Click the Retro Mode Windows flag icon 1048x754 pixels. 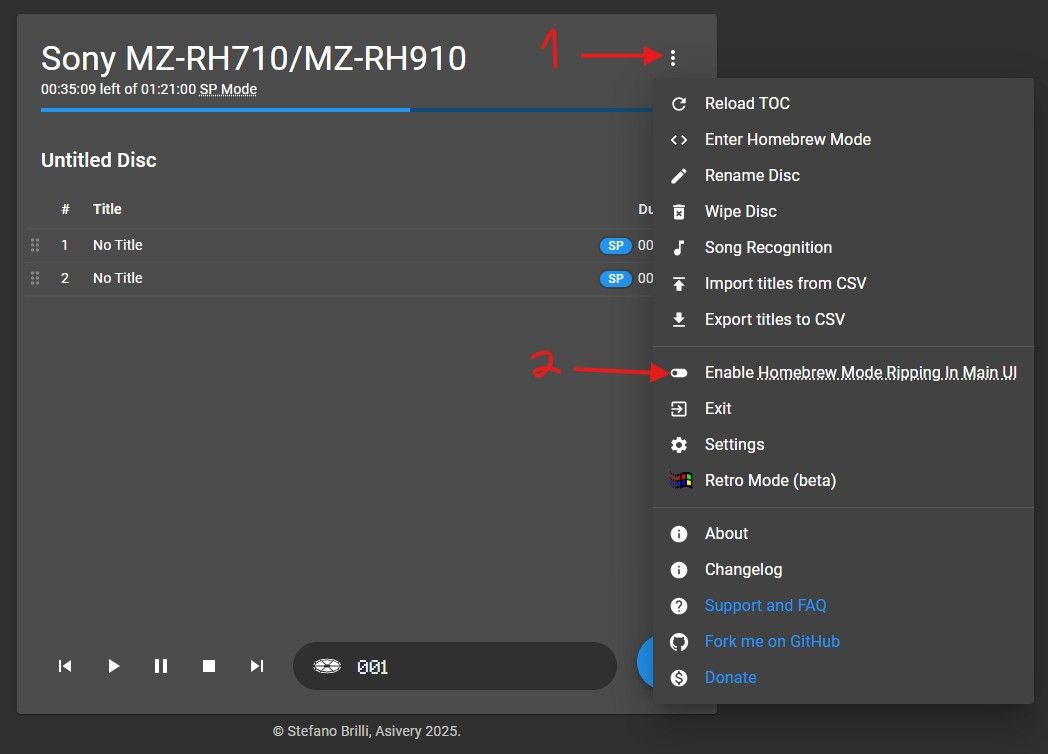[680, 481]
